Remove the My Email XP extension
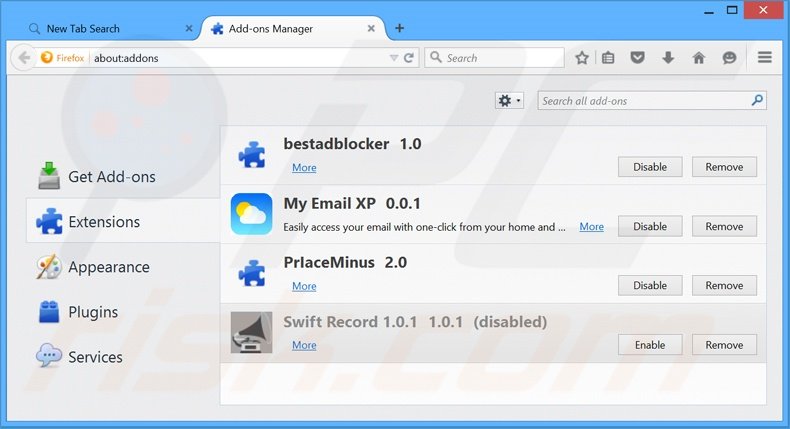 click(x=724, y=227)
